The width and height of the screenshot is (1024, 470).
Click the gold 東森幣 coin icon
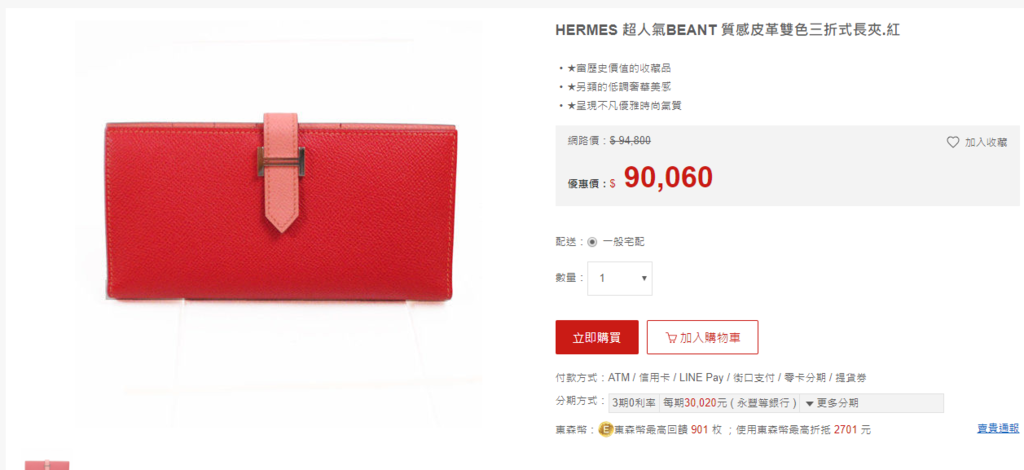(605, 430)
